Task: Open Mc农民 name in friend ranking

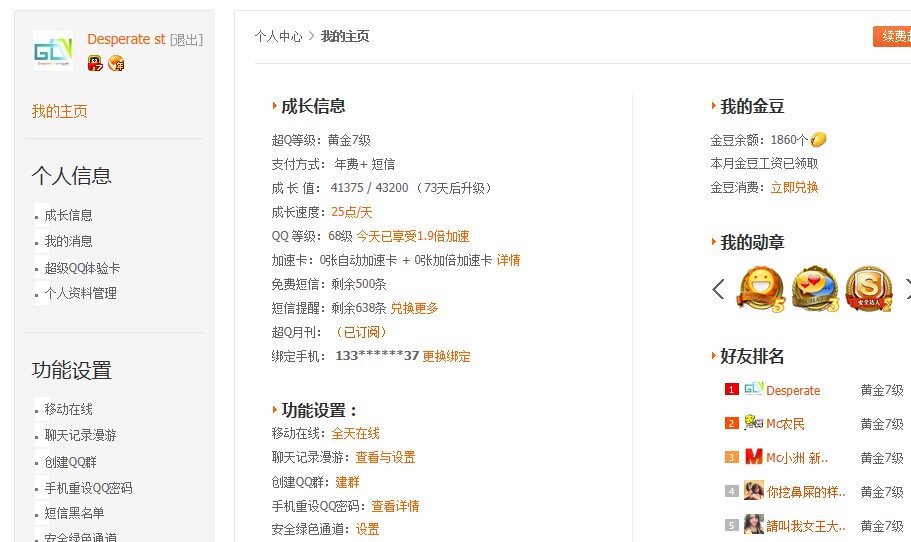Action: click(x=786, y=424)
